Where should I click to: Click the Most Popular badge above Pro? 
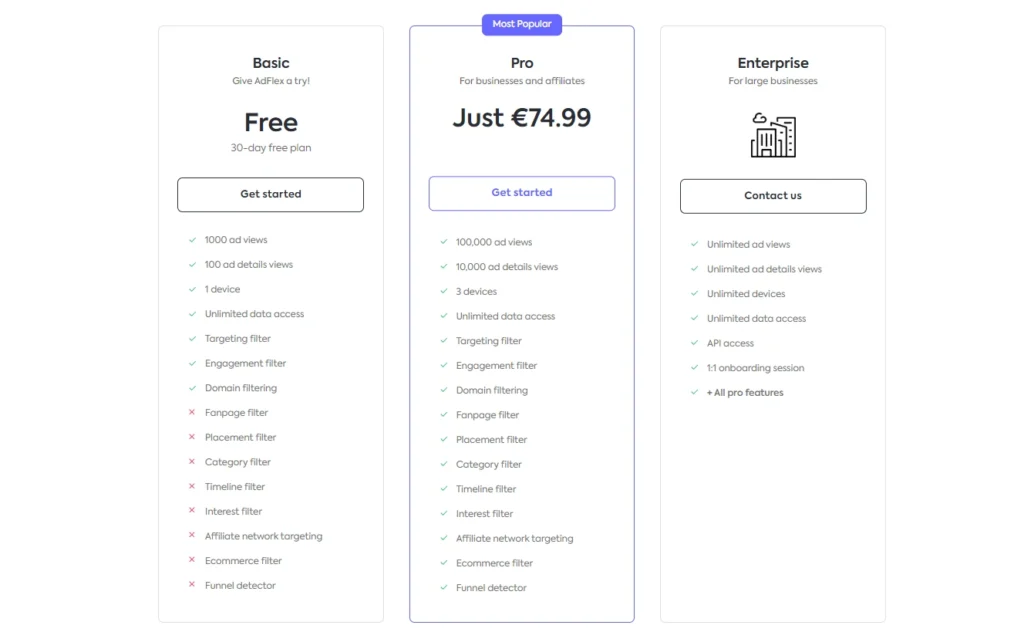(521, 24)
